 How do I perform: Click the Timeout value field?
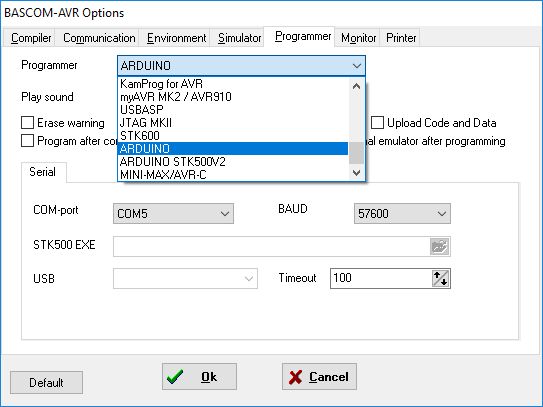[381, 278]
